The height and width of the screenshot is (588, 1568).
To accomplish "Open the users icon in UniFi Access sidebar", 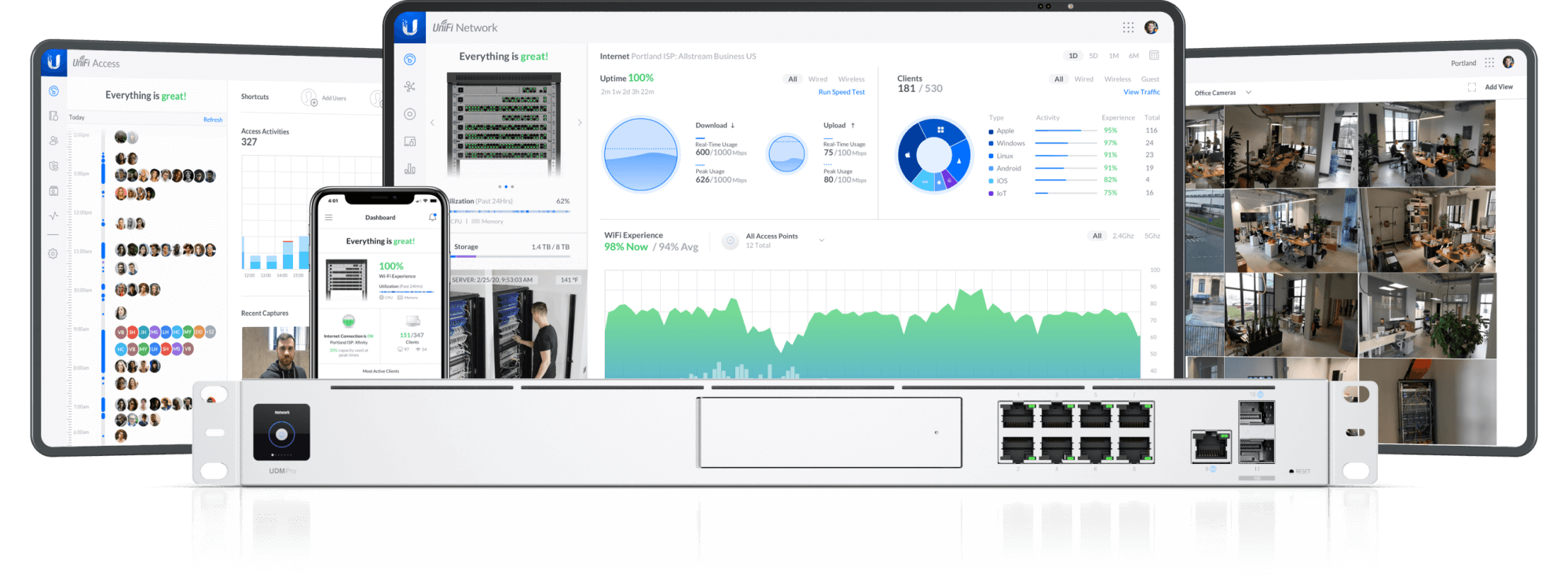I will click(x=53, y=141).
